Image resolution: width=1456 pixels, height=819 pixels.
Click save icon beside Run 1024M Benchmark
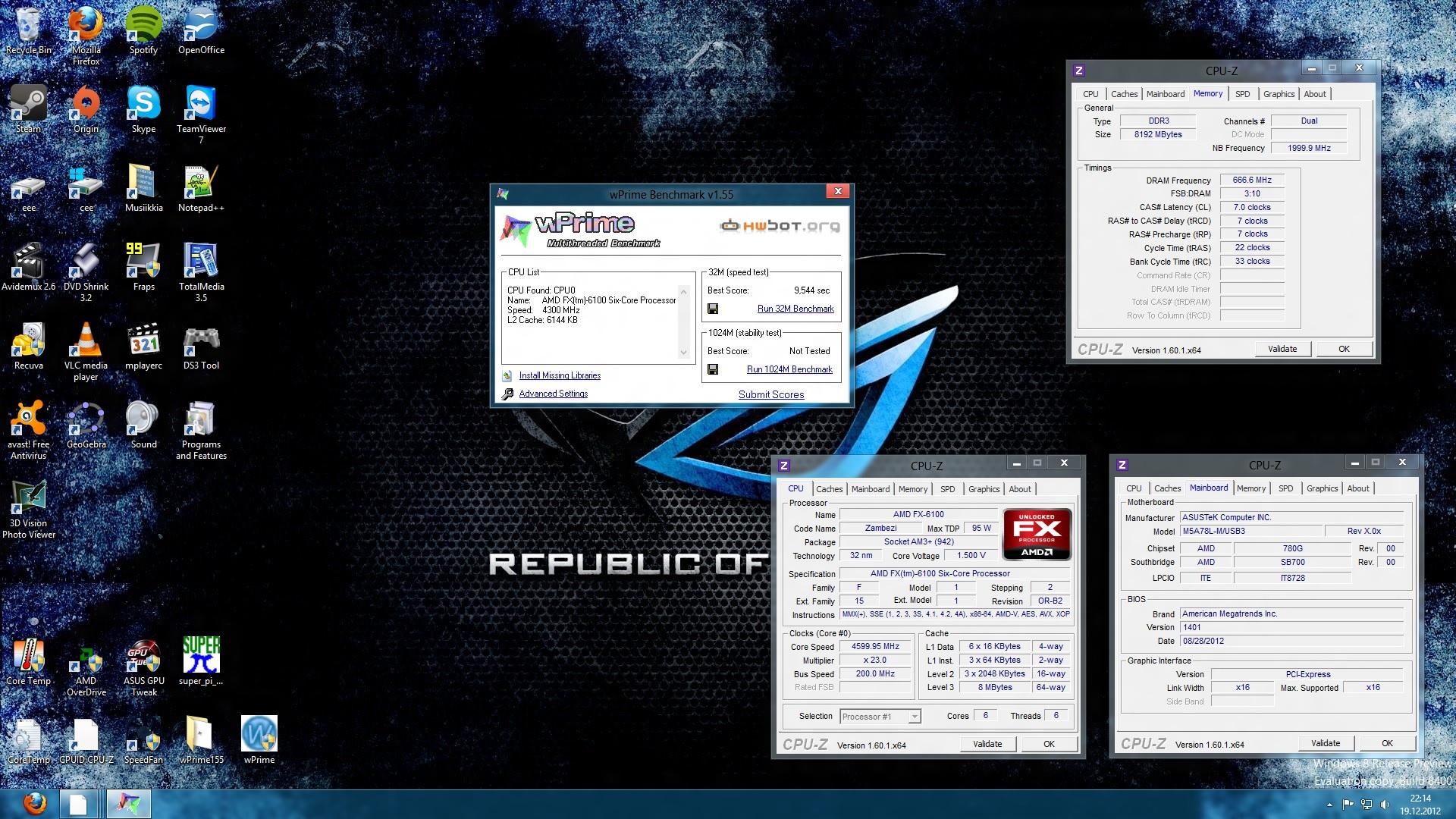pyautogui.click(x=713, y=369)
